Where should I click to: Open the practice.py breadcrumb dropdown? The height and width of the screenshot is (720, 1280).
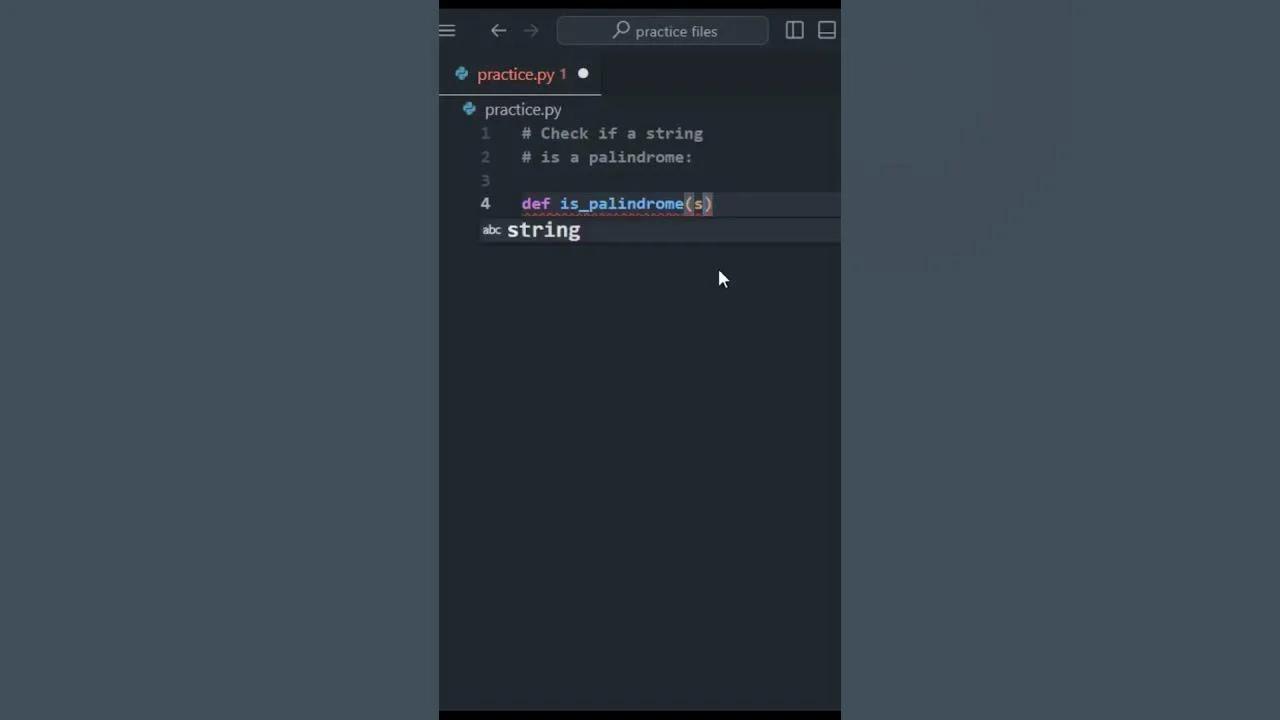pos(523,110)
